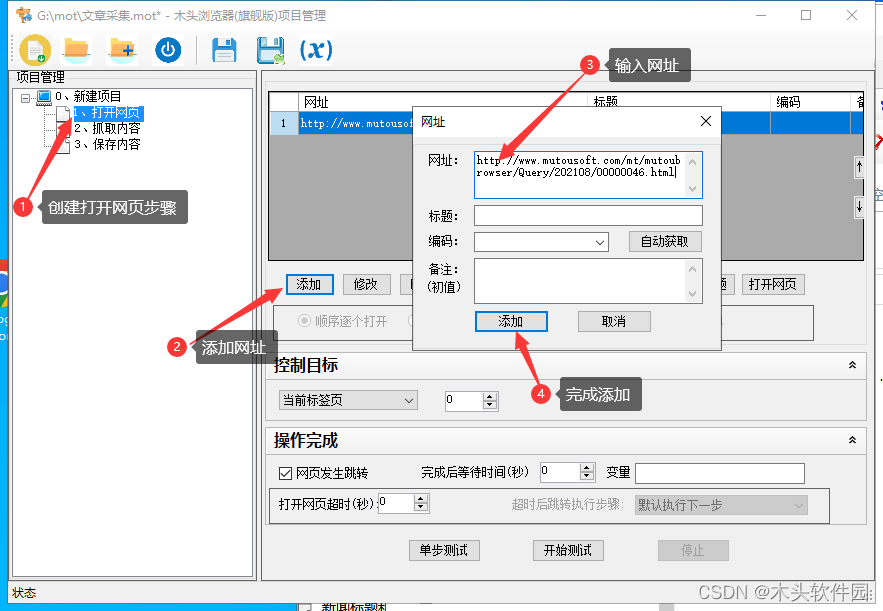Click the app icon in title bar
The height and width of the screenshot is (611, 883).
(24, 15)
